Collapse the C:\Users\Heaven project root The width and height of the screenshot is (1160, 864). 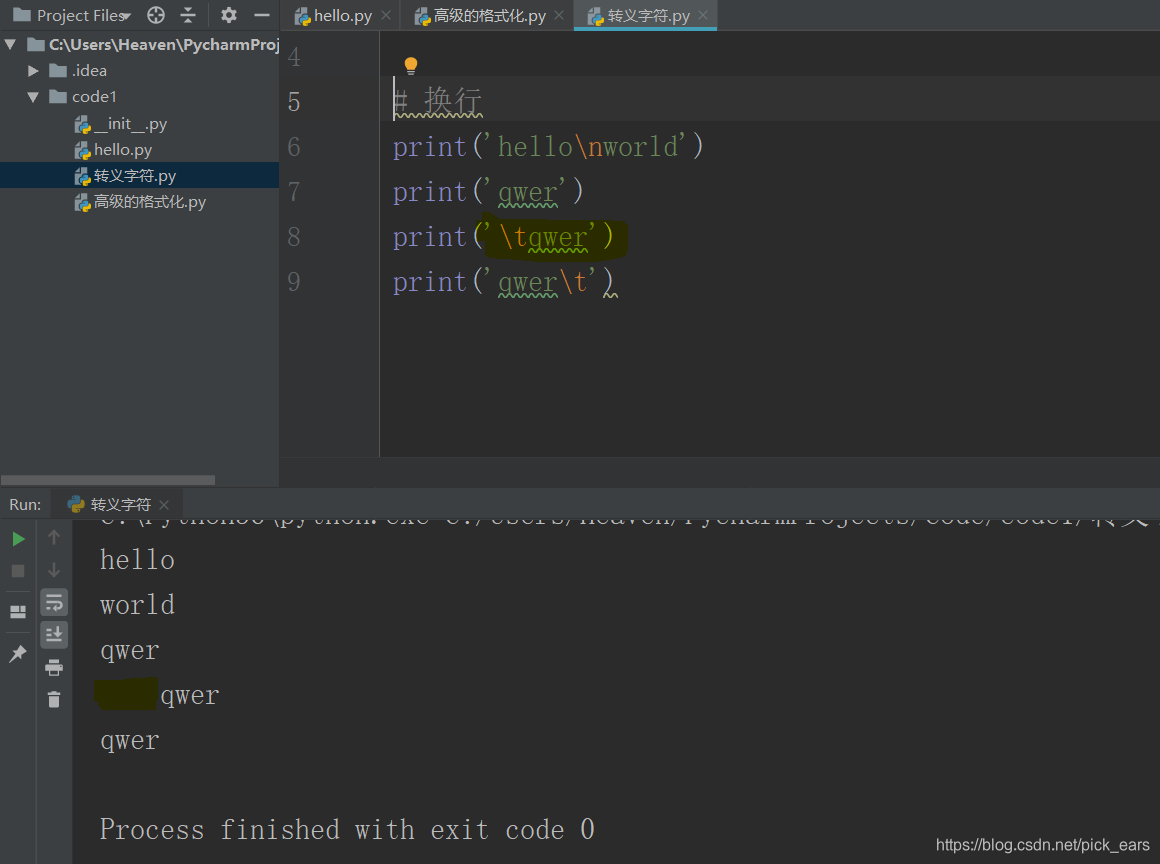[x=10, y=44]
